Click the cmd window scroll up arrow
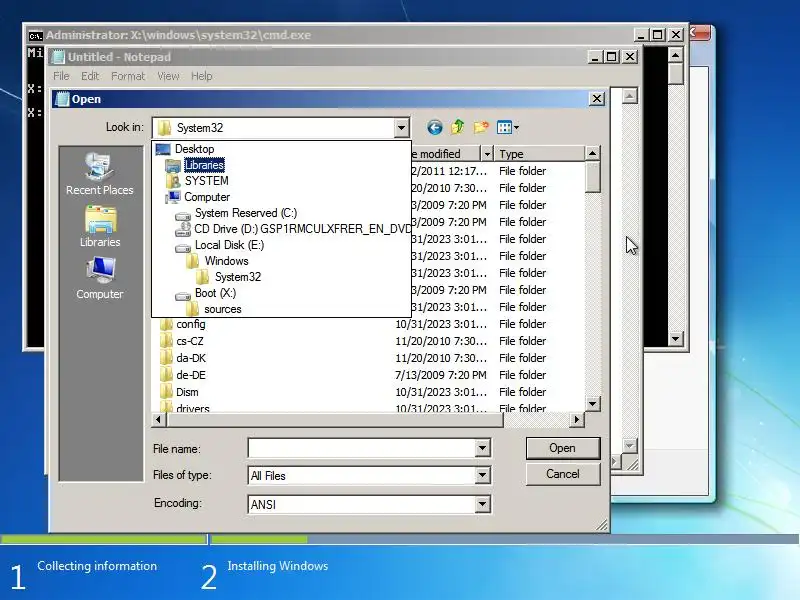 coord(676,55)
